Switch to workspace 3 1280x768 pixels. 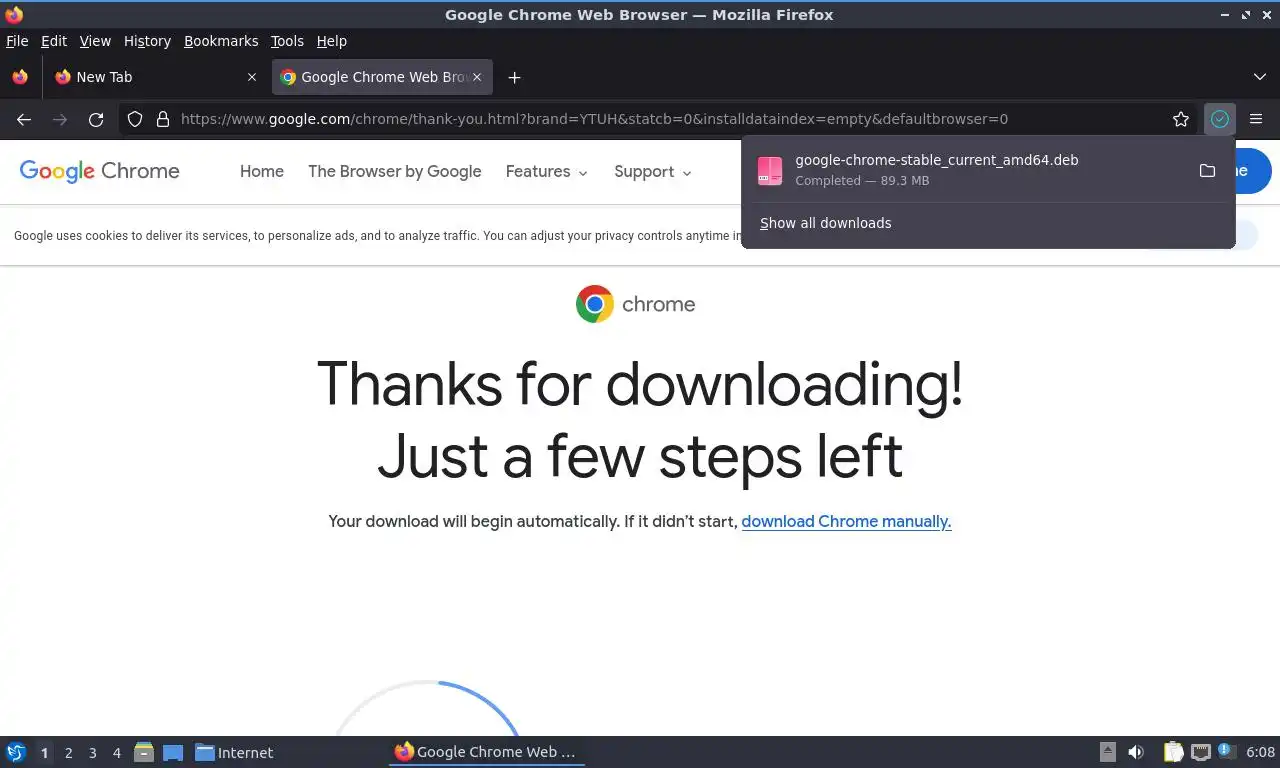[93, 753]
